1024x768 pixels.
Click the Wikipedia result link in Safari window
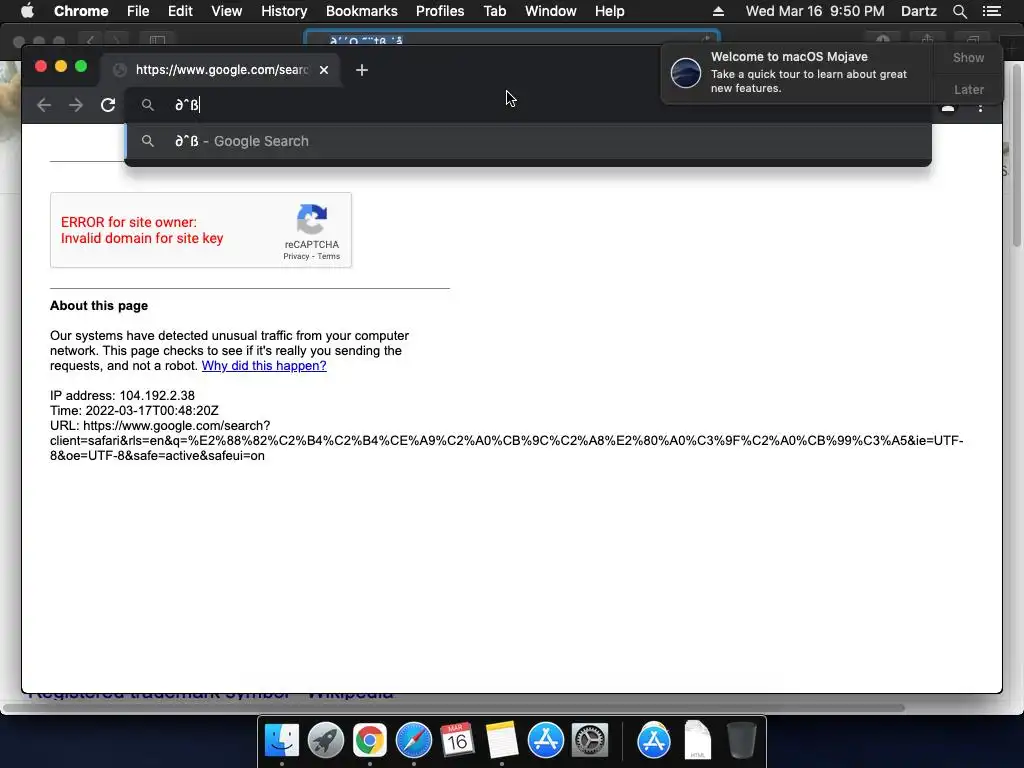pyautogui.click(x=211, y=695)
